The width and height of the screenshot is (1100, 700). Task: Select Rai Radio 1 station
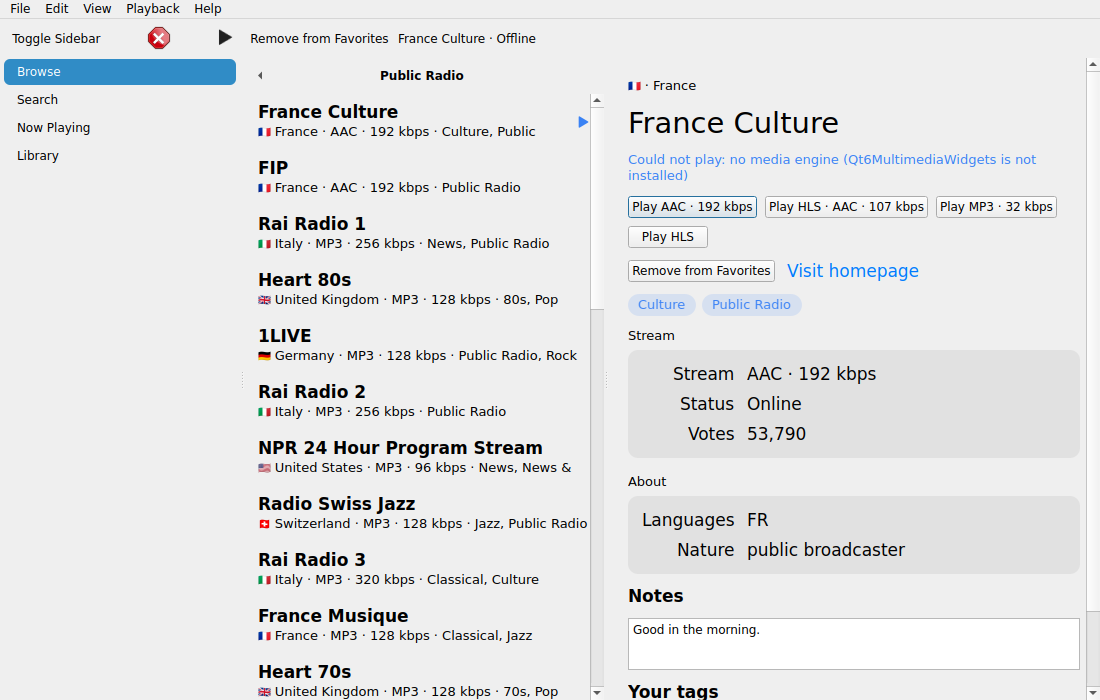tap(422, 234)
